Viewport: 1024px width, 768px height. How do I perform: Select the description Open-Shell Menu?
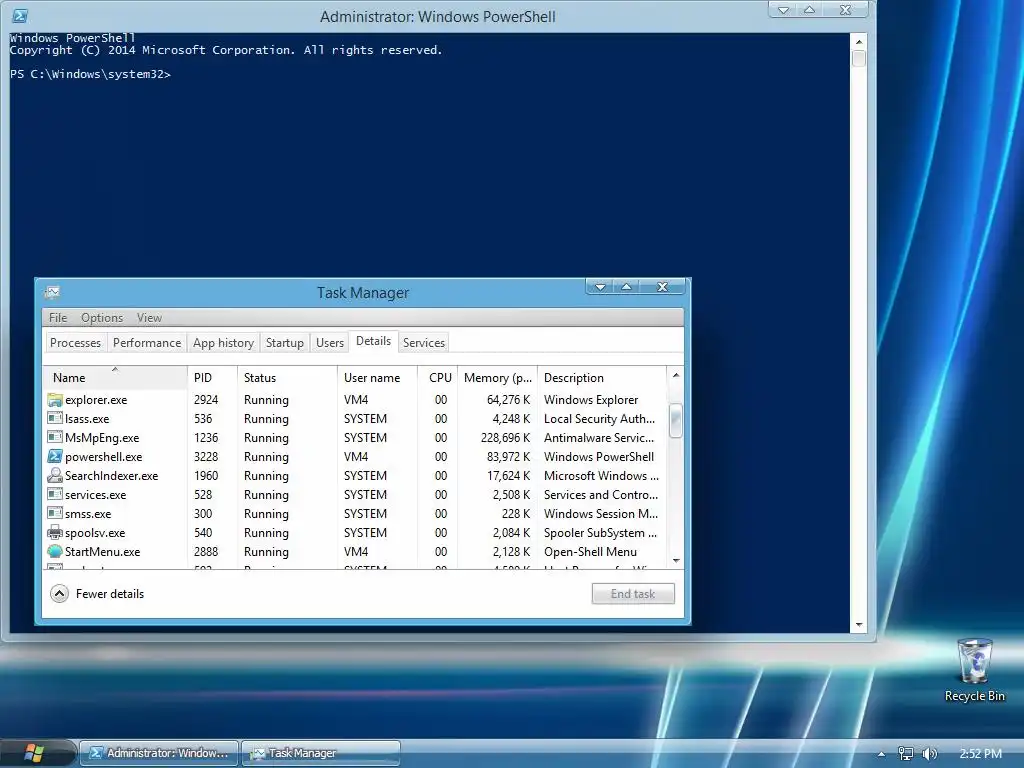(x=590, y=551)
